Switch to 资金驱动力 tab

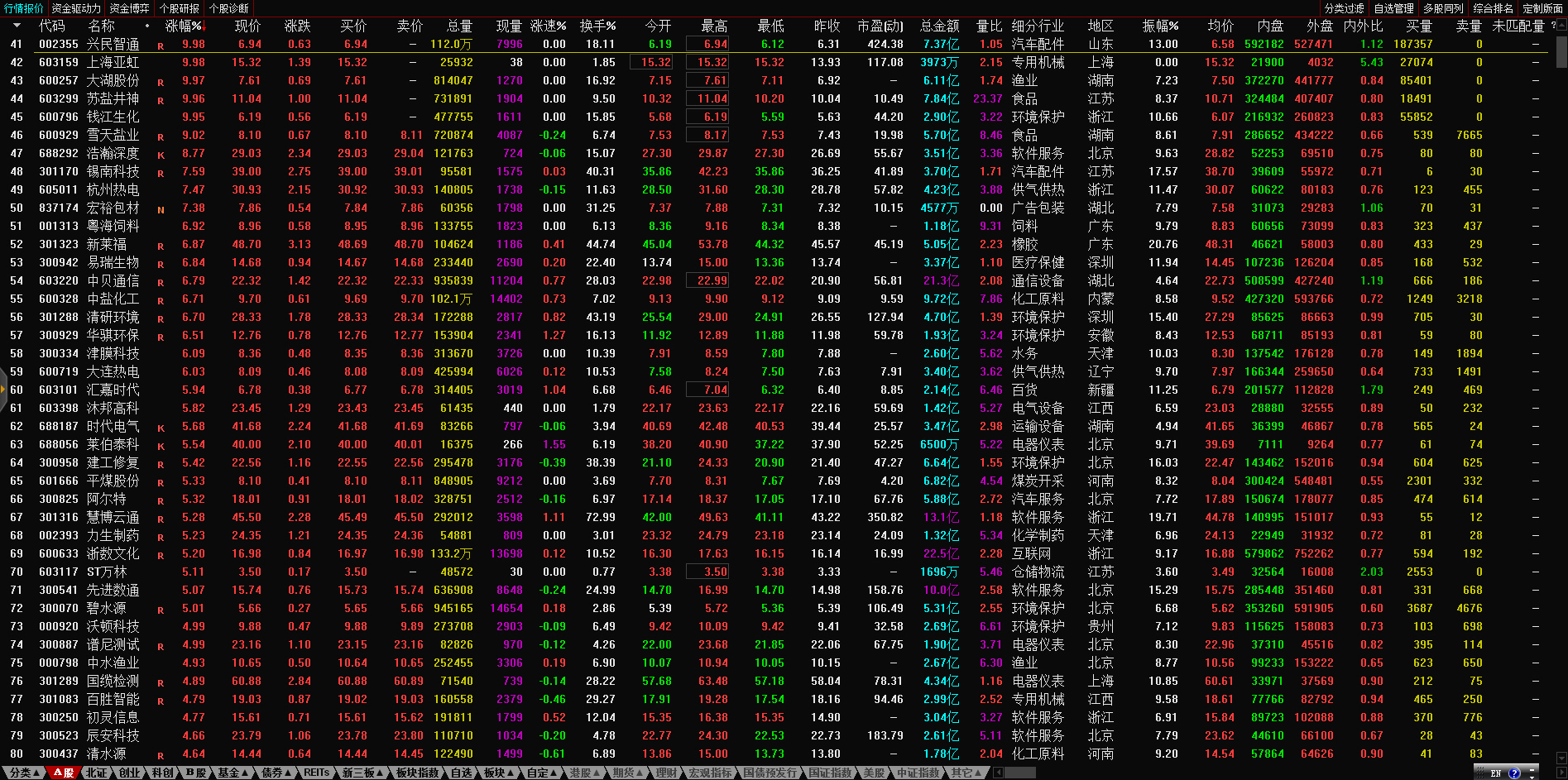pyautogui.click(x=76, y=8)
